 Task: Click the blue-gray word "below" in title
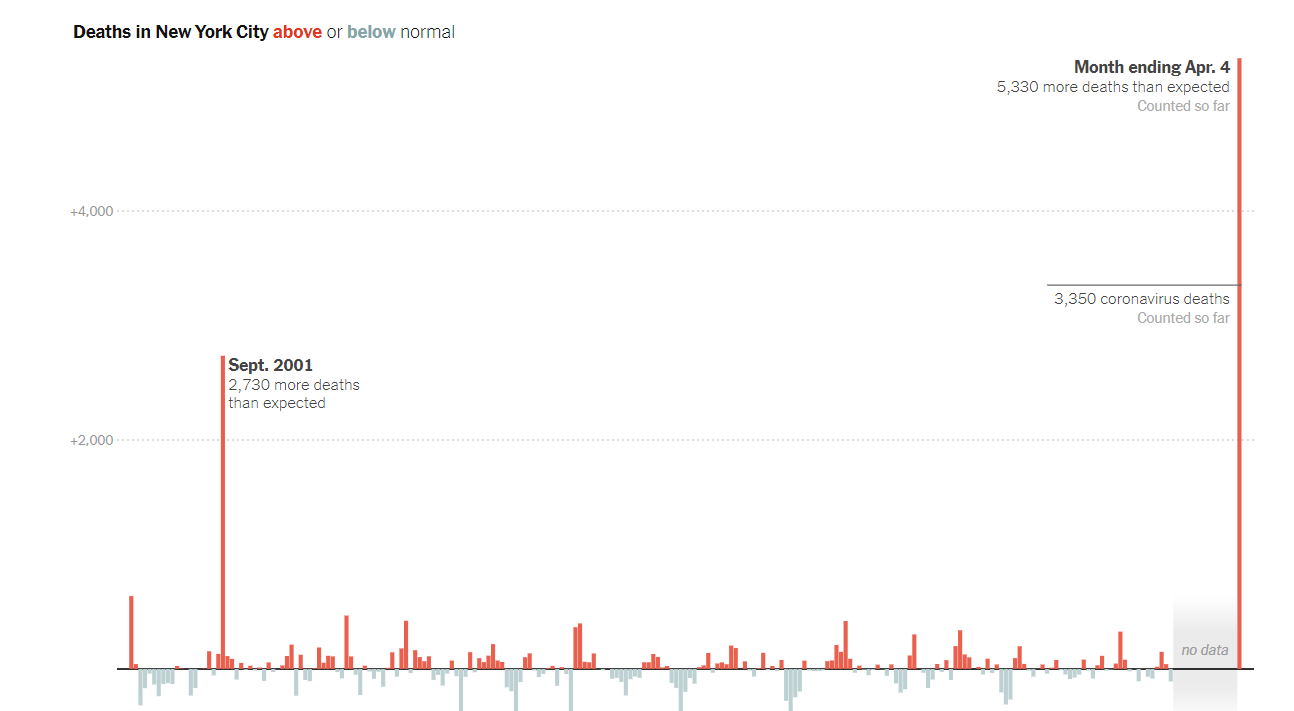click(371, 32)
